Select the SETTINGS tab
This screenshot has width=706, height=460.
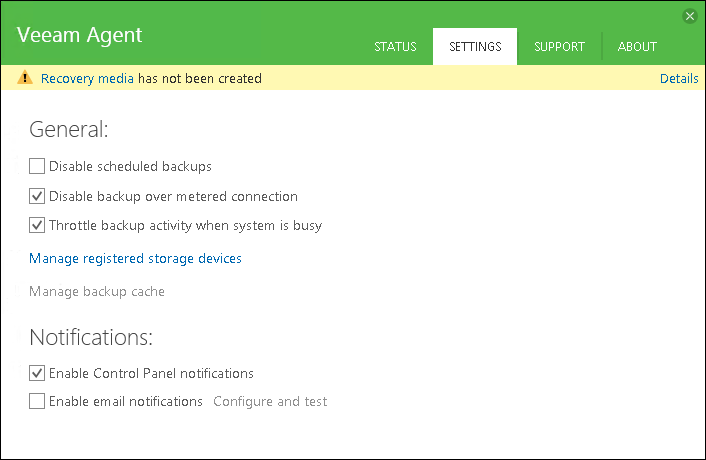(x=475, y=47)
